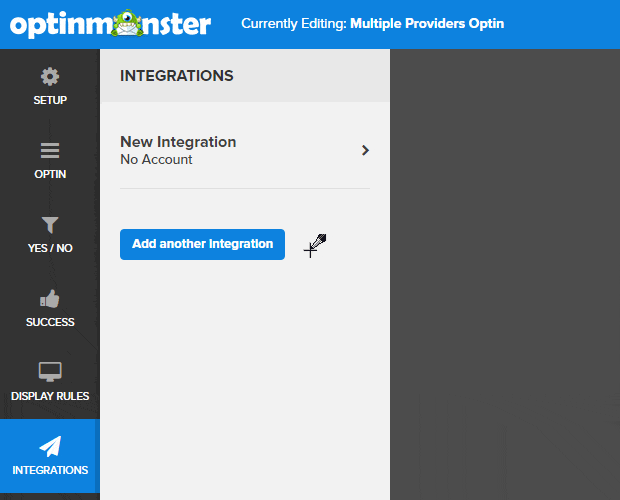Click the INTEGRATIONS panel heading
Image resolution: width=620 pixels, height=500 pixels.
point(177,75)
